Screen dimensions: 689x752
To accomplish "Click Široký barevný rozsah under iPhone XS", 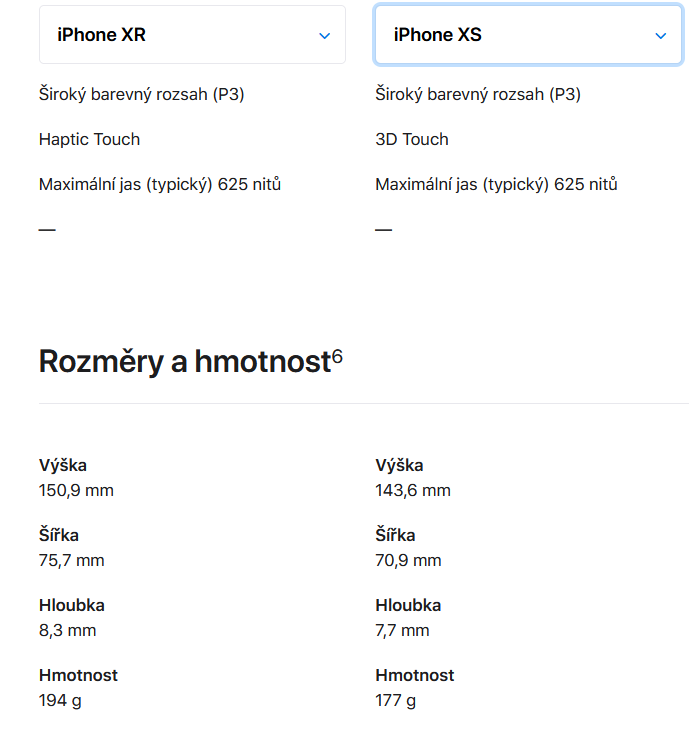I will [478, 94].
